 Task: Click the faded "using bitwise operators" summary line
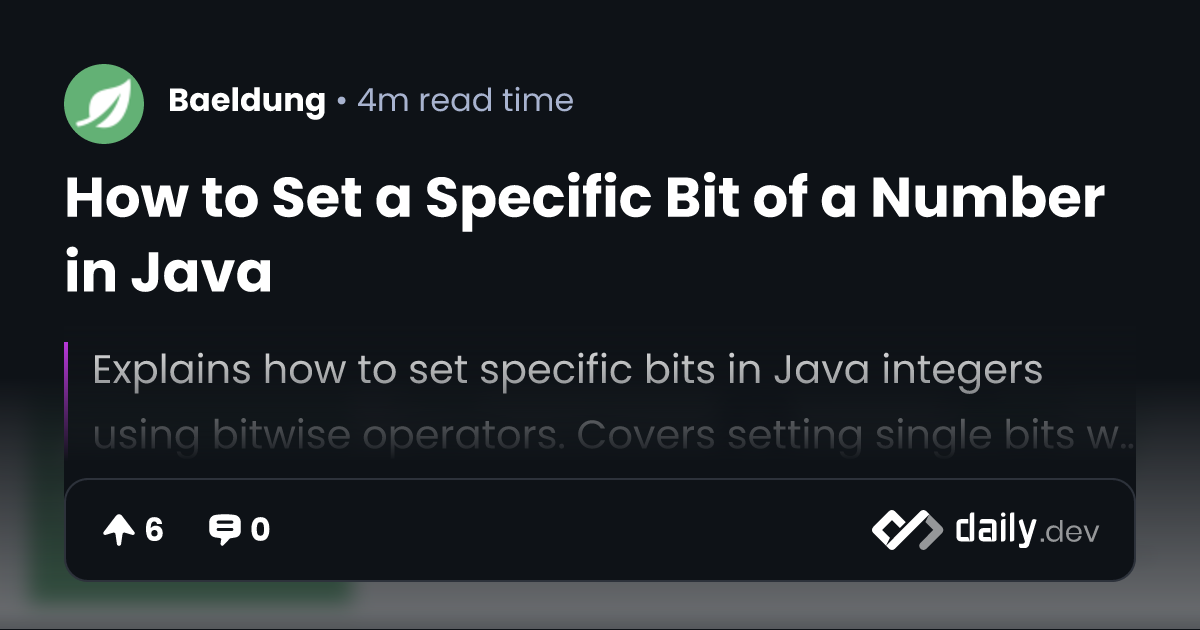pos(600,436)
